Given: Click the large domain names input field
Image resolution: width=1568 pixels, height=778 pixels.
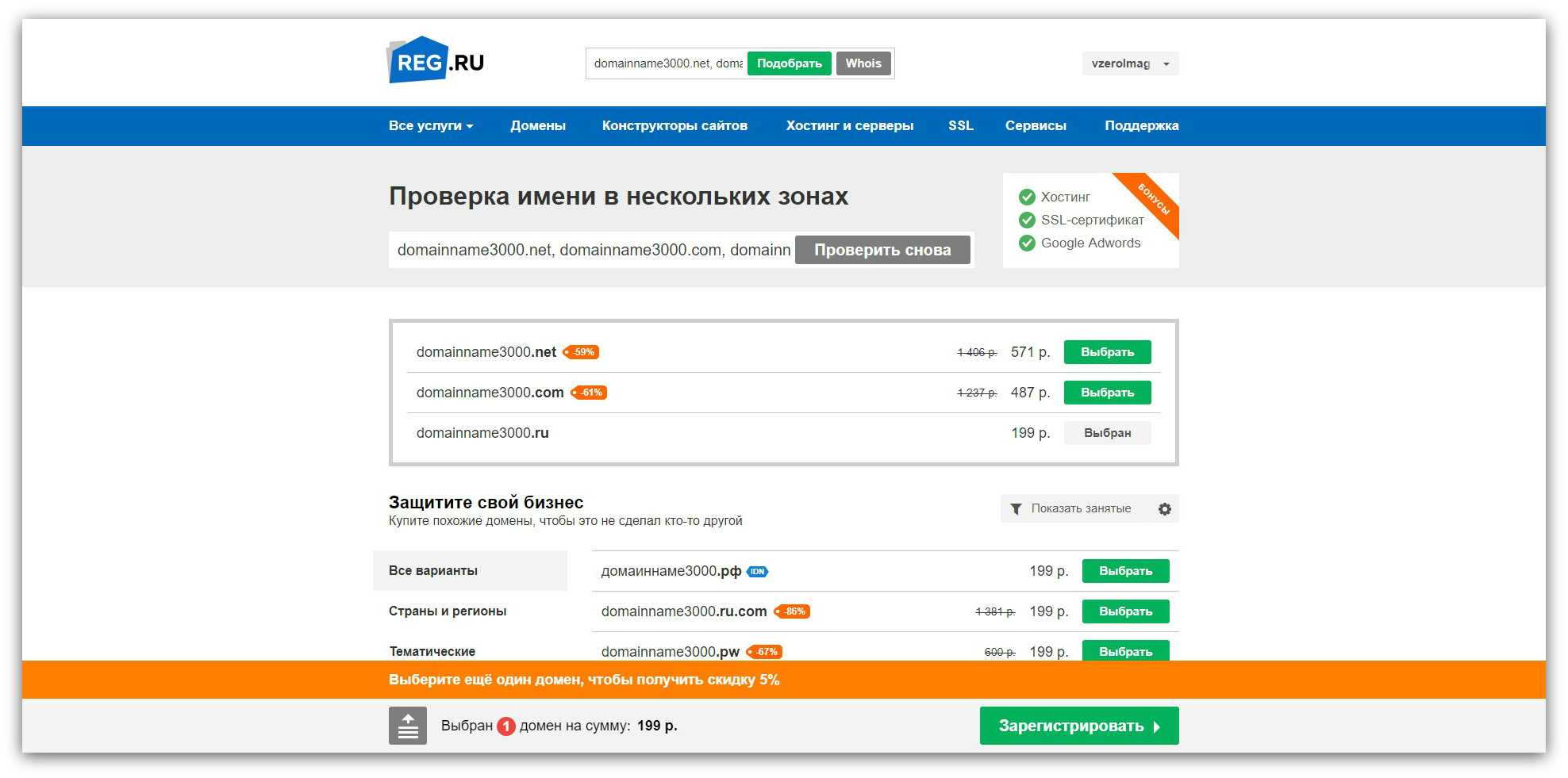Looking at the screenshot, I should (x=593, y=250).
